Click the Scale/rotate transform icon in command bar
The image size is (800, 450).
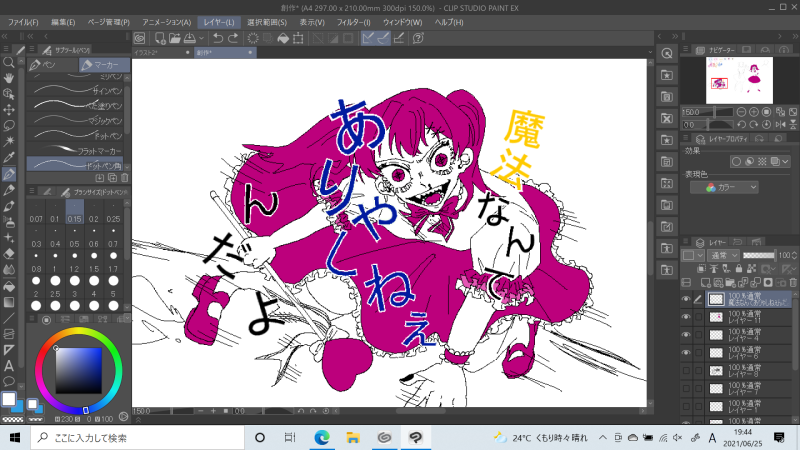point(298,38)
